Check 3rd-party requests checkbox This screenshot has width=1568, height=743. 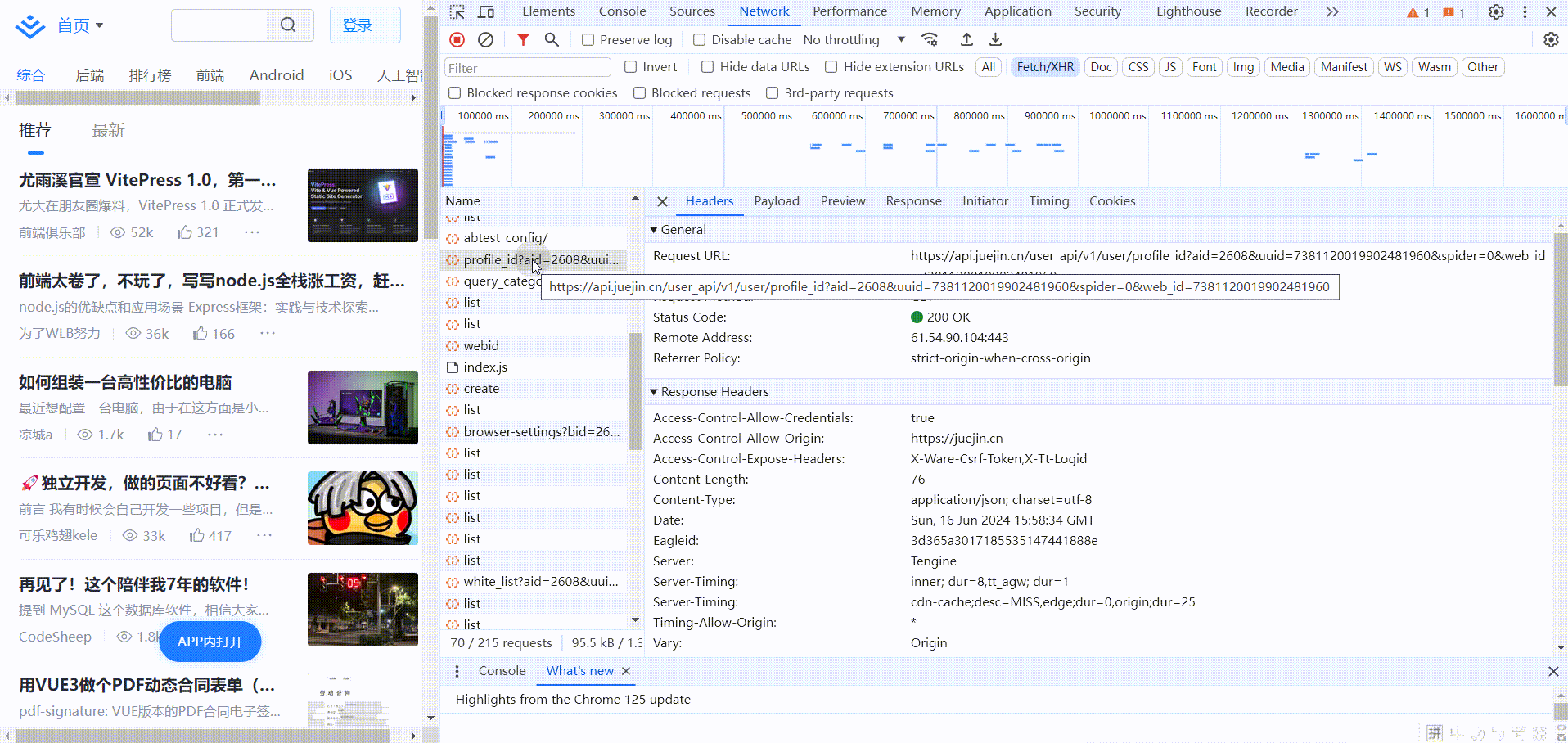pyautogui.click(x=773, y=93)
